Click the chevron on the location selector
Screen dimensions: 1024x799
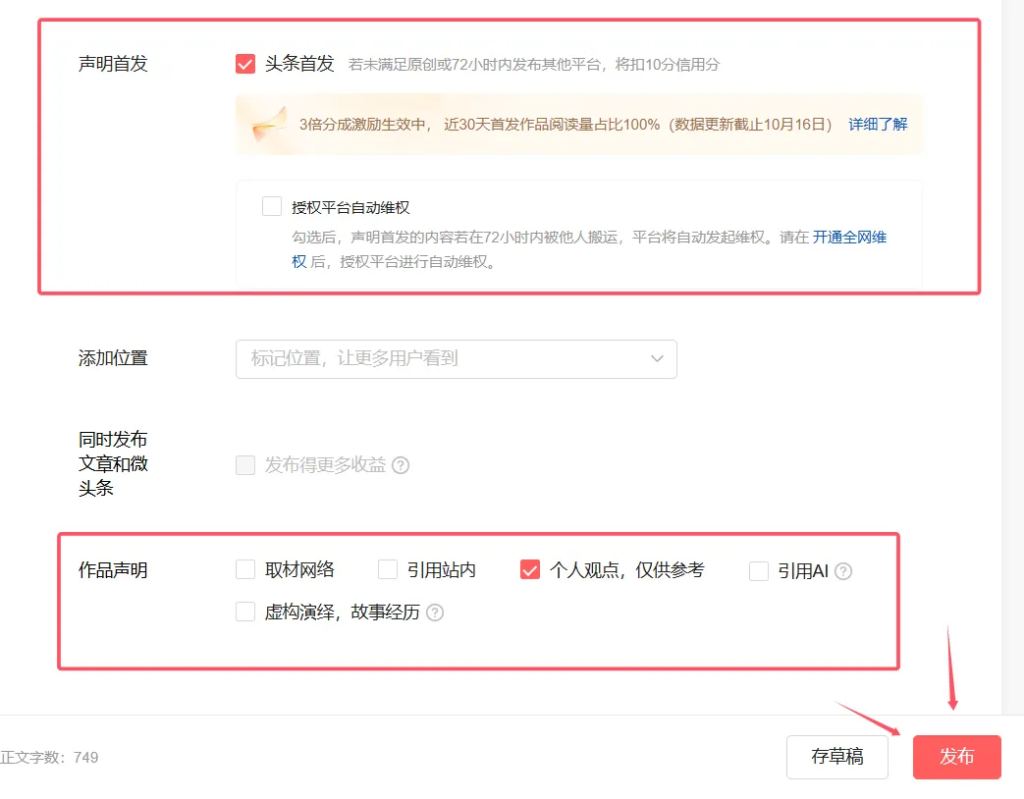tap(657, 359)
